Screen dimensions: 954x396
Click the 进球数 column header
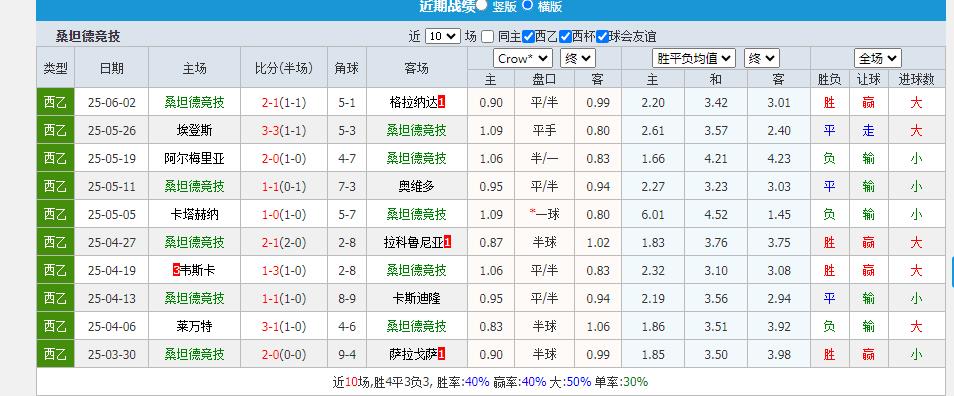tap(916, 79)
